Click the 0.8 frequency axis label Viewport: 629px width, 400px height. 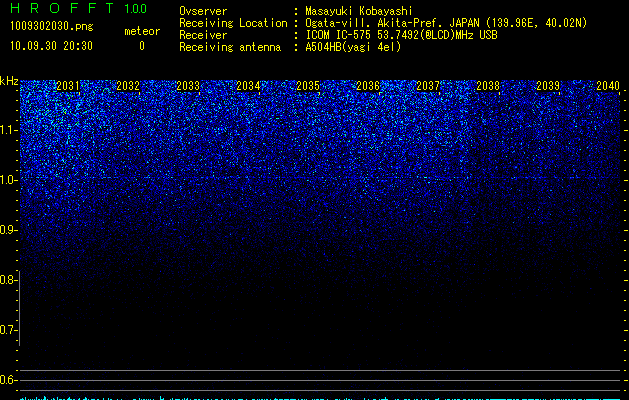point(8,280)
